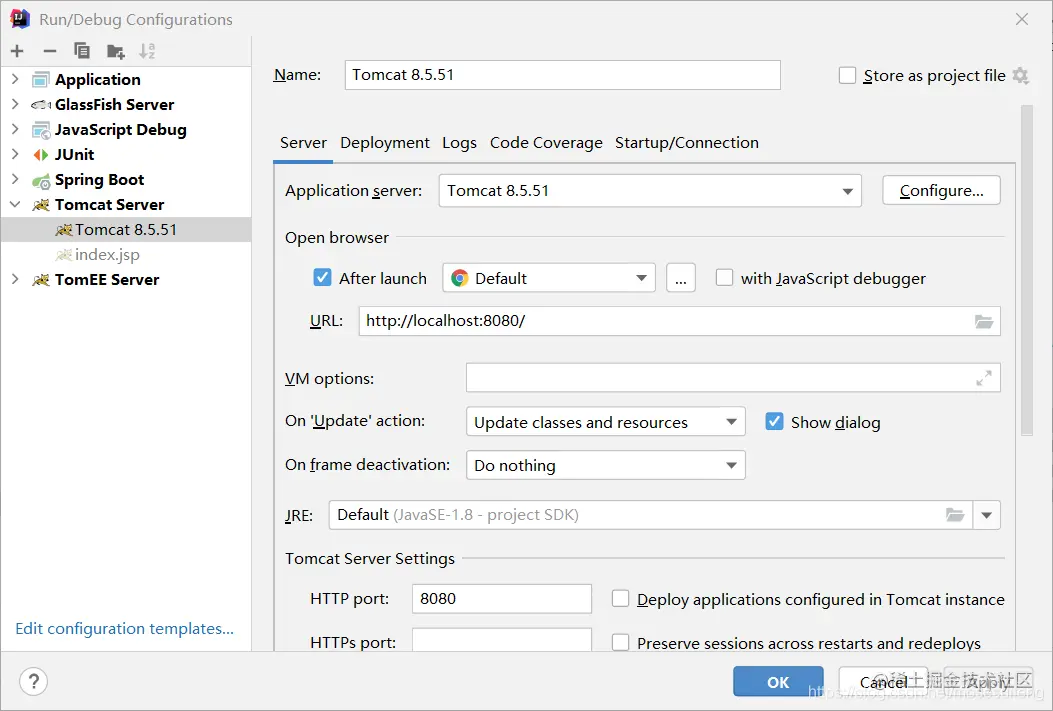Viewport: 1053px width, 711px height.
Task: Click the Remove Configuration minus icon
Action: click(x=50, y=51)
